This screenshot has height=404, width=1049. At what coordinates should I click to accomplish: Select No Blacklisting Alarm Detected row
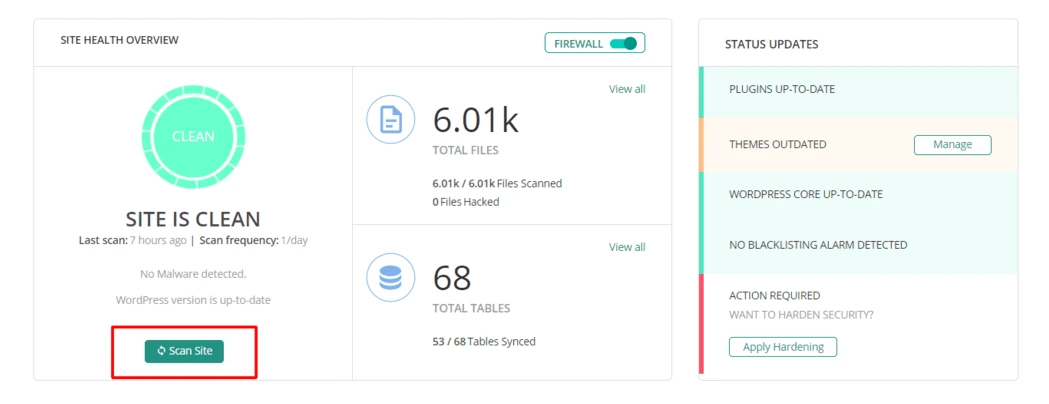coord(858,245)
